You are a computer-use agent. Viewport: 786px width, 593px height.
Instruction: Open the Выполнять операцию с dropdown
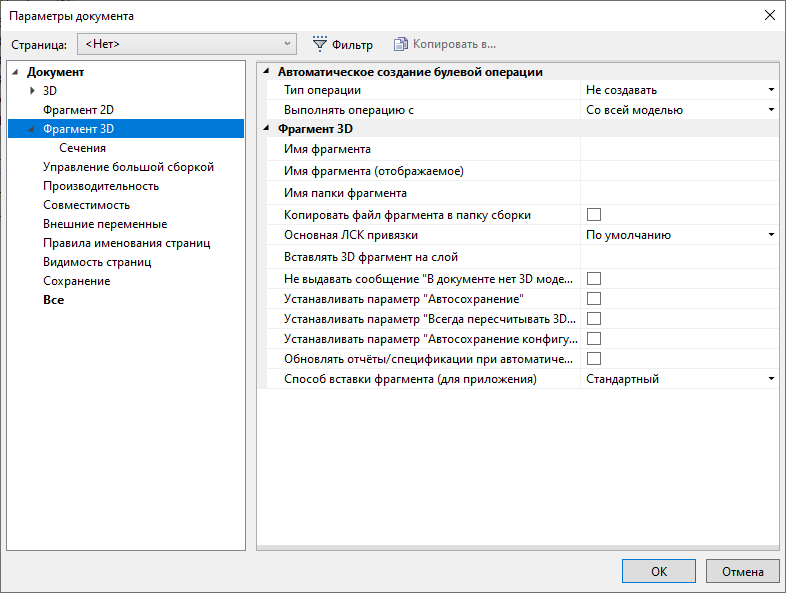tap(771, 110)
